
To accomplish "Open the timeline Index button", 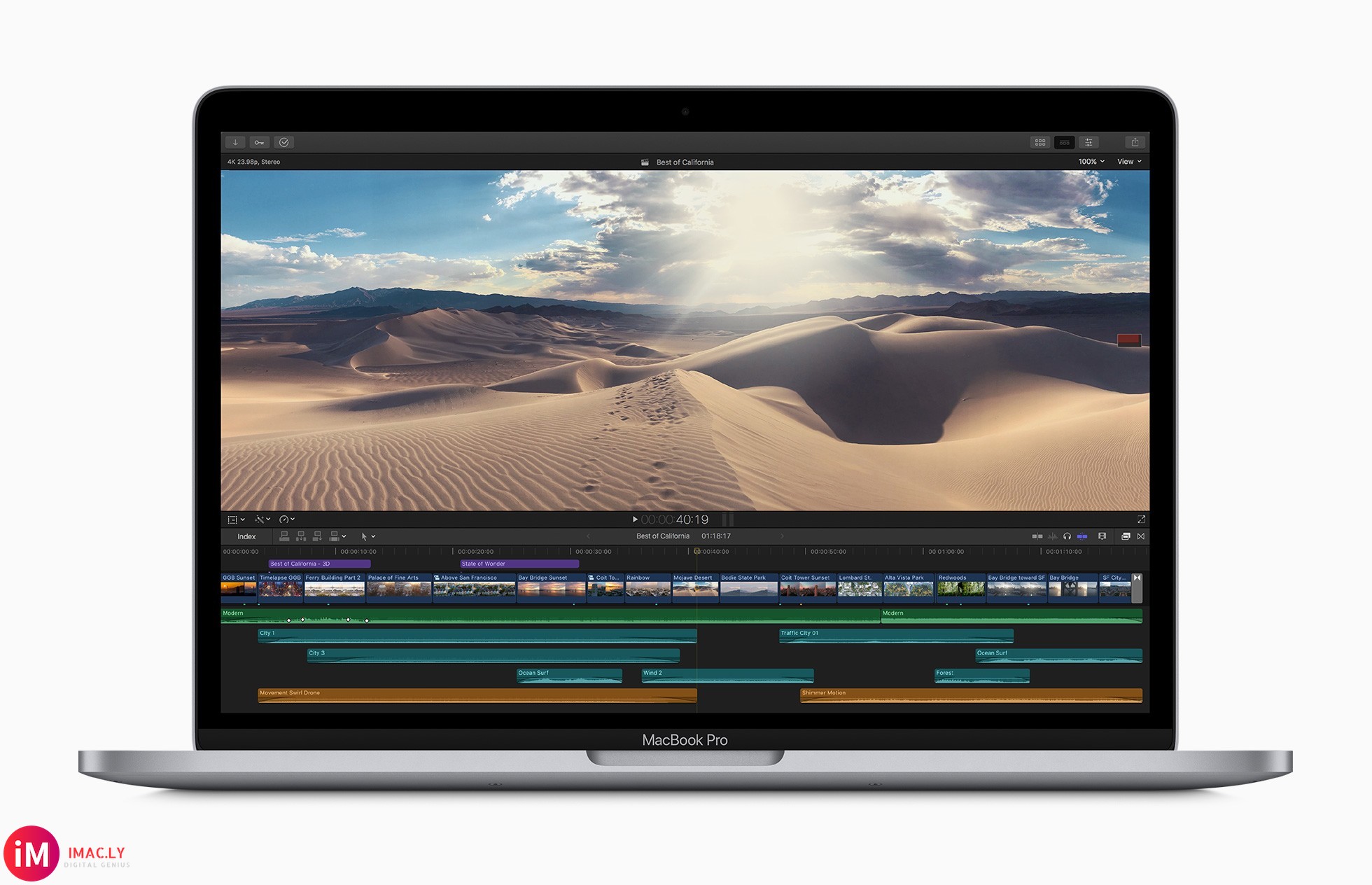I will (x=246, y=536).
